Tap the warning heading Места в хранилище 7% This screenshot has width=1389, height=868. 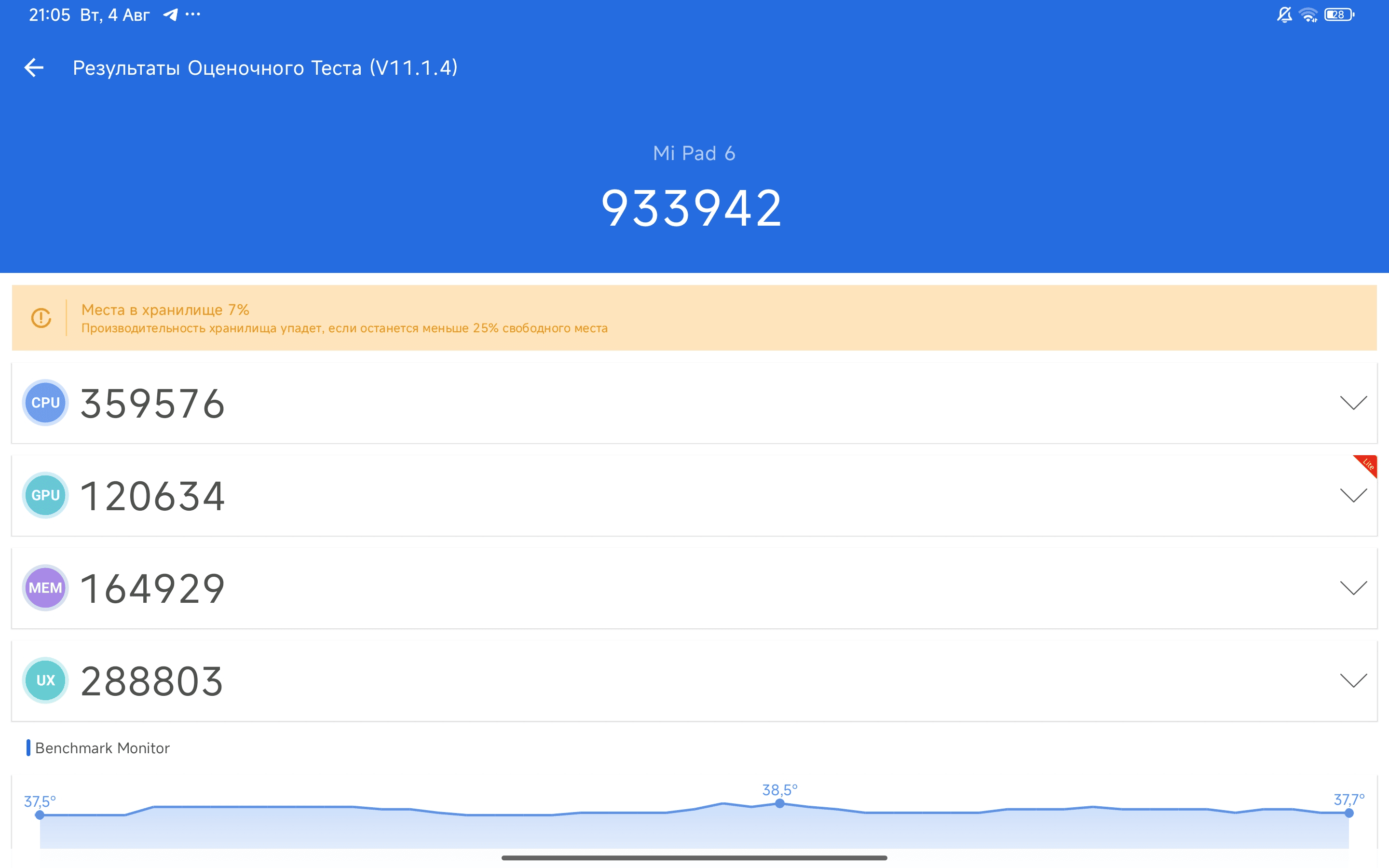tap(165, 310)
